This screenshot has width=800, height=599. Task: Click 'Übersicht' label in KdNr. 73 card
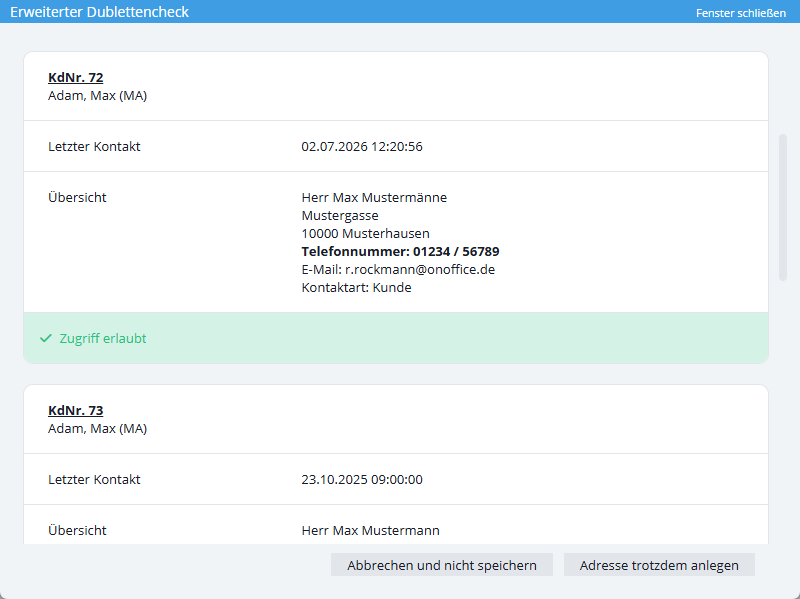coord(77,531)
